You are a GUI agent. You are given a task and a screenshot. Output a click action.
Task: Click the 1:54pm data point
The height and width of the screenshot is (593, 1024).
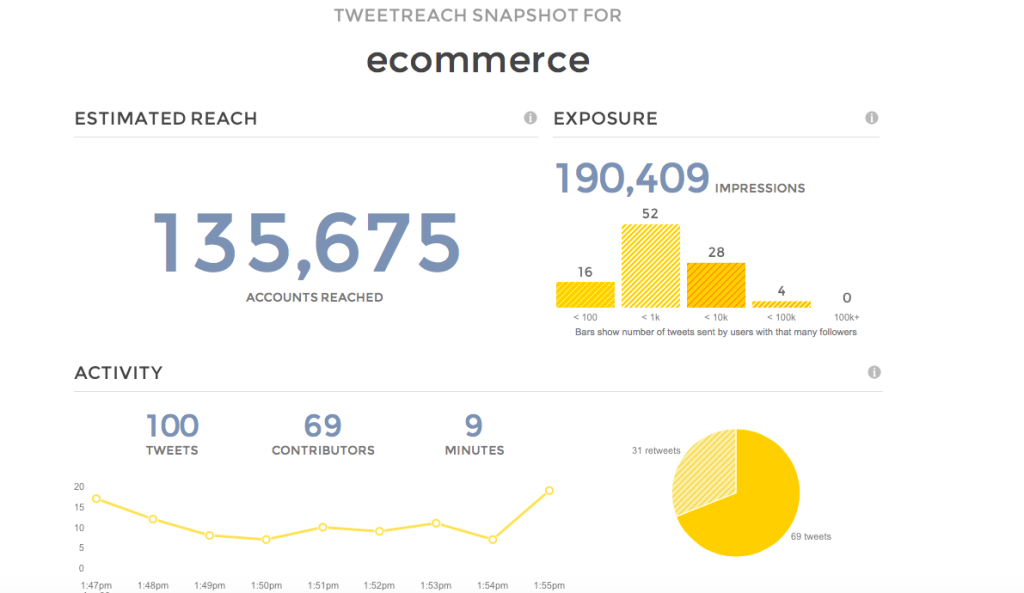[492, 539]
